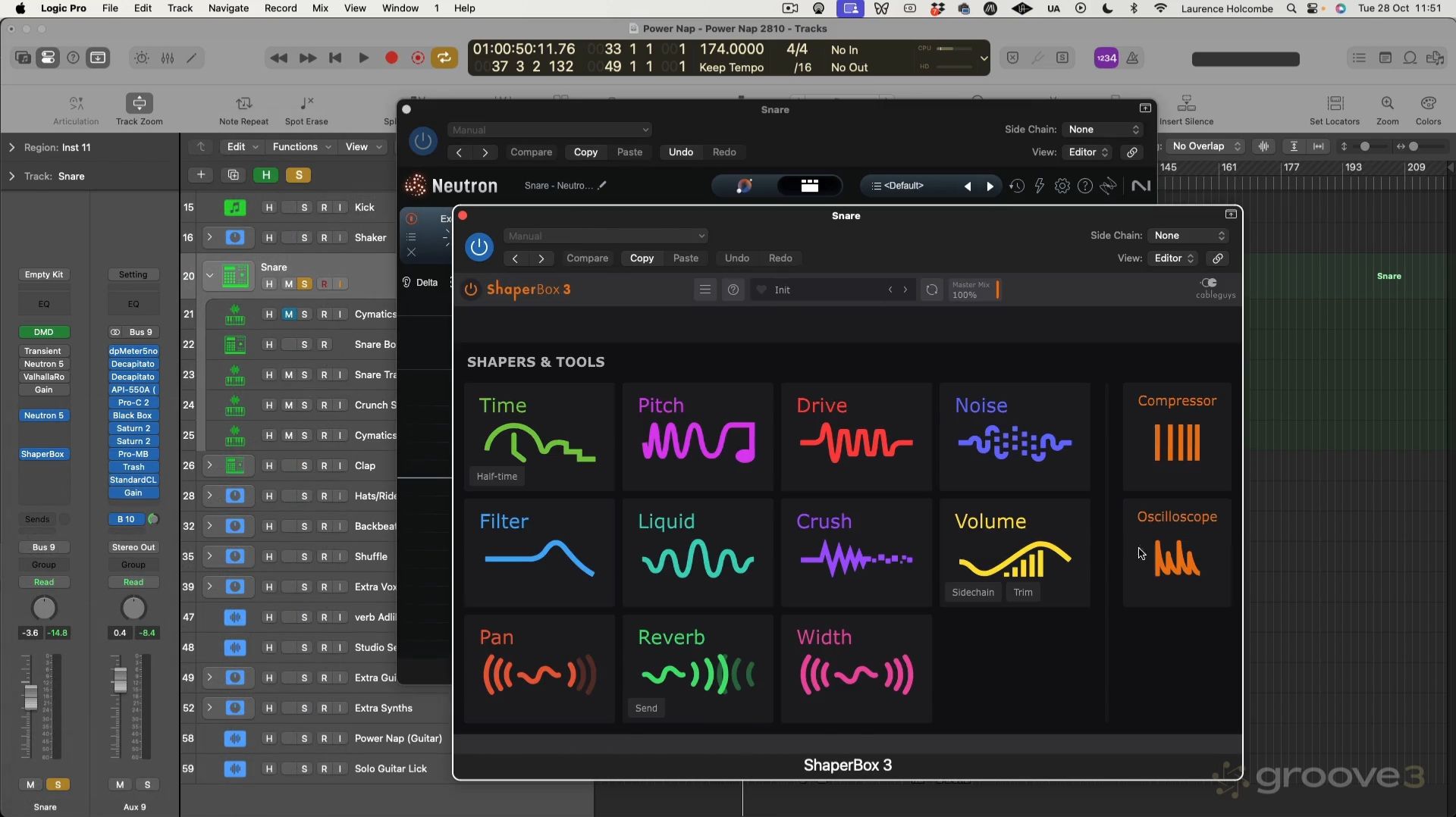Click the Half-time preset button
This screenshot has height=817, width=1456.
pos(497,477)
